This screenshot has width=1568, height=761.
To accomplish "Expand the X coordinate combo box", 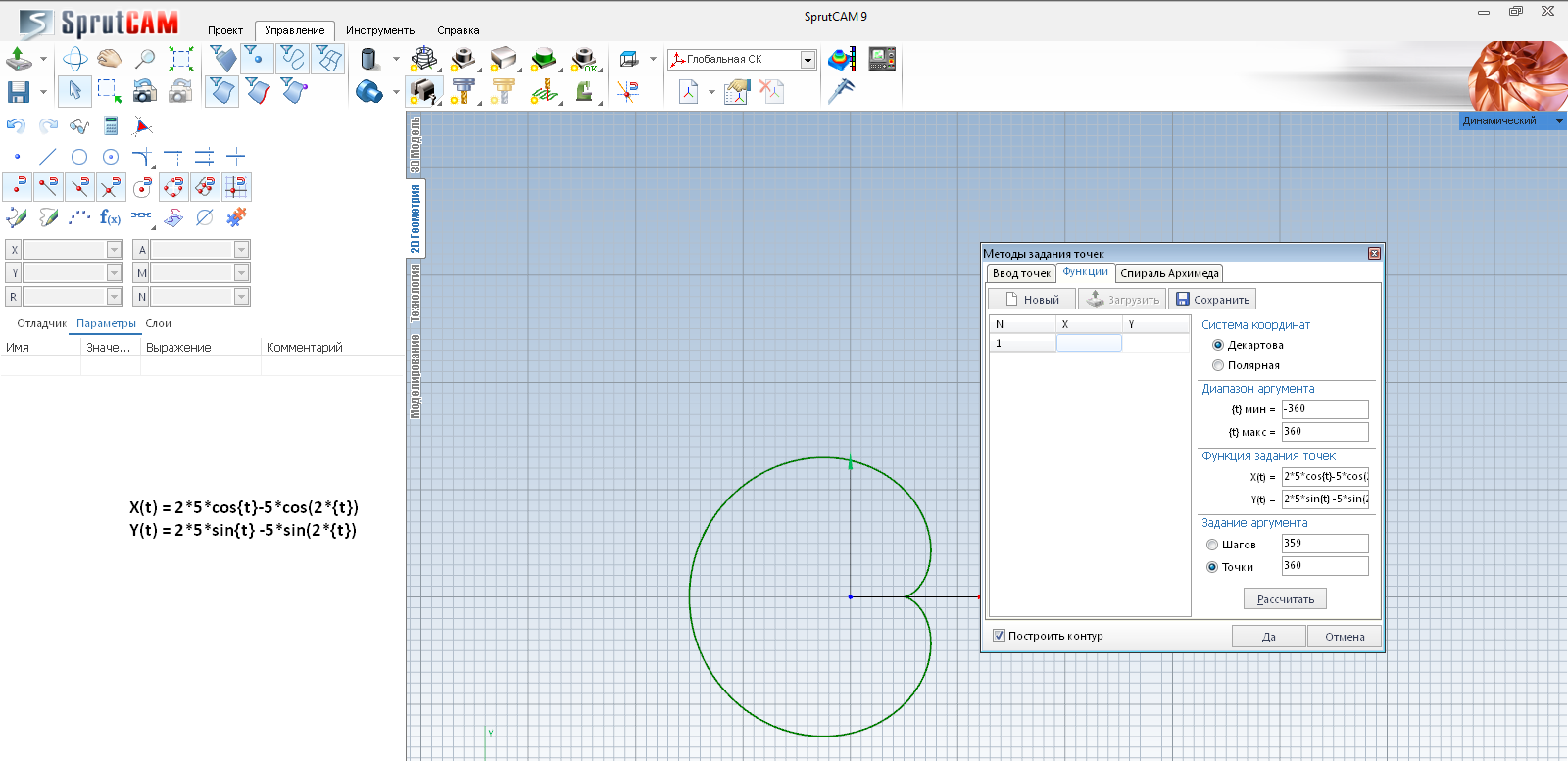I will [x=115, y=250].
